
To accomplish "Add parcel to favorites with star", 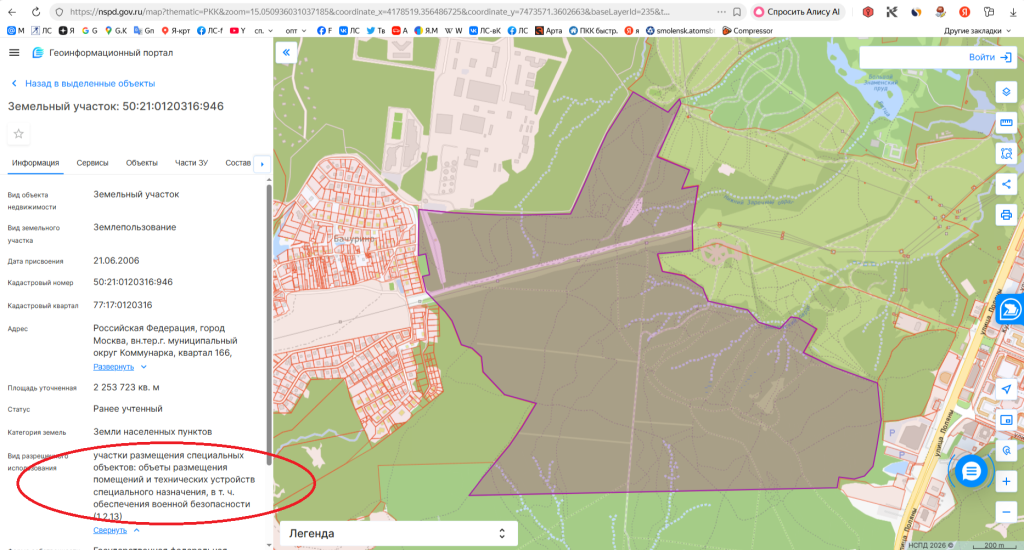I will coord(19,133).
